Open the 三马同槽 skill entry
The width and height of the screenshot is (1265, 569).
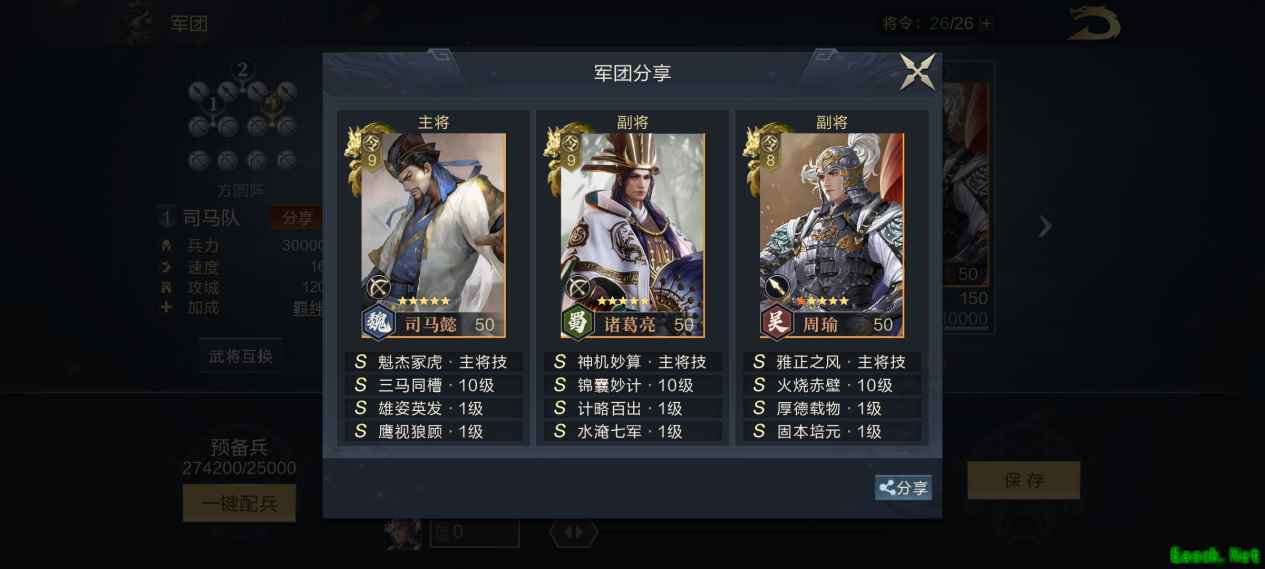coord(433,385)
